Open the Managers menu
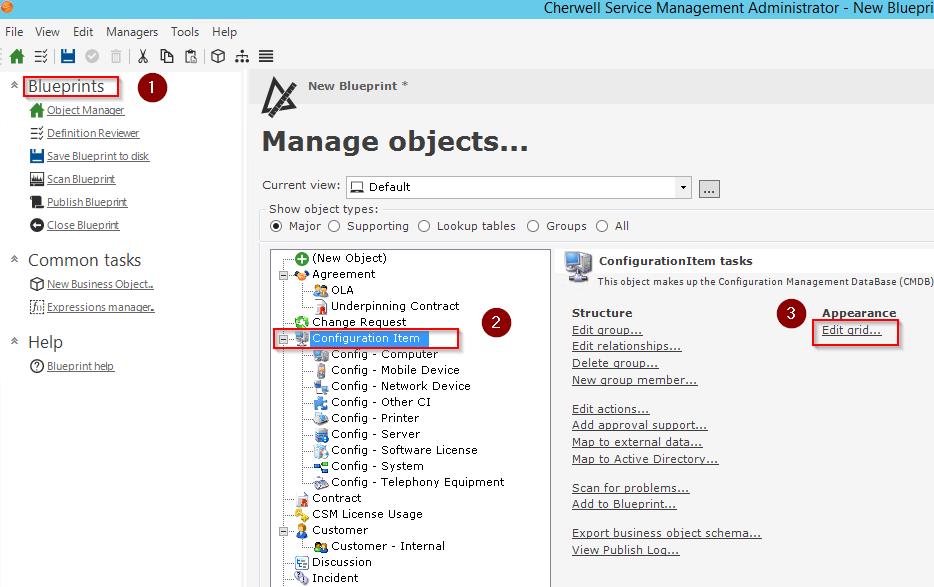 pyautogui.click(x=131, y=32)
